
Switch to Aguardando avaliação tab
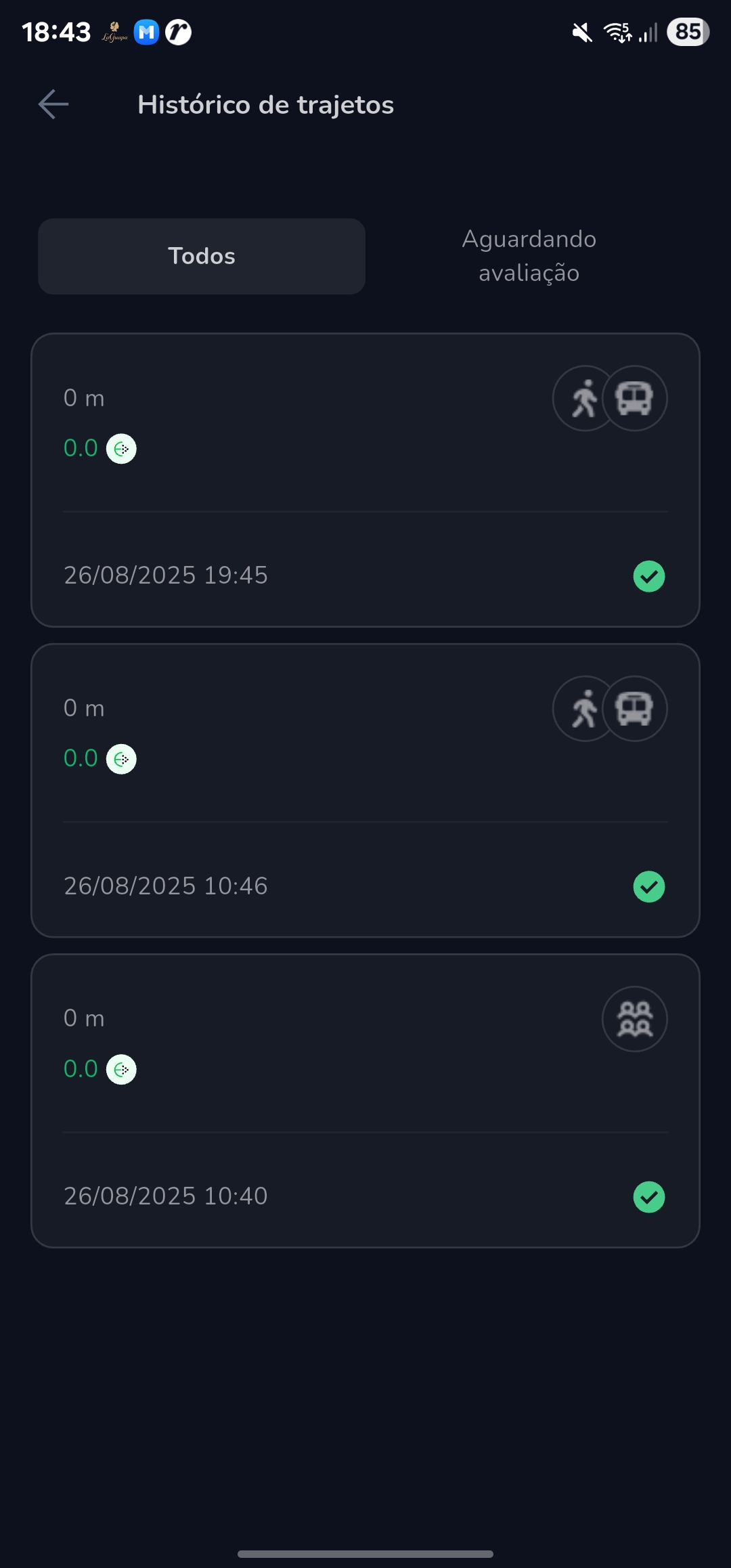pos(529,256)
